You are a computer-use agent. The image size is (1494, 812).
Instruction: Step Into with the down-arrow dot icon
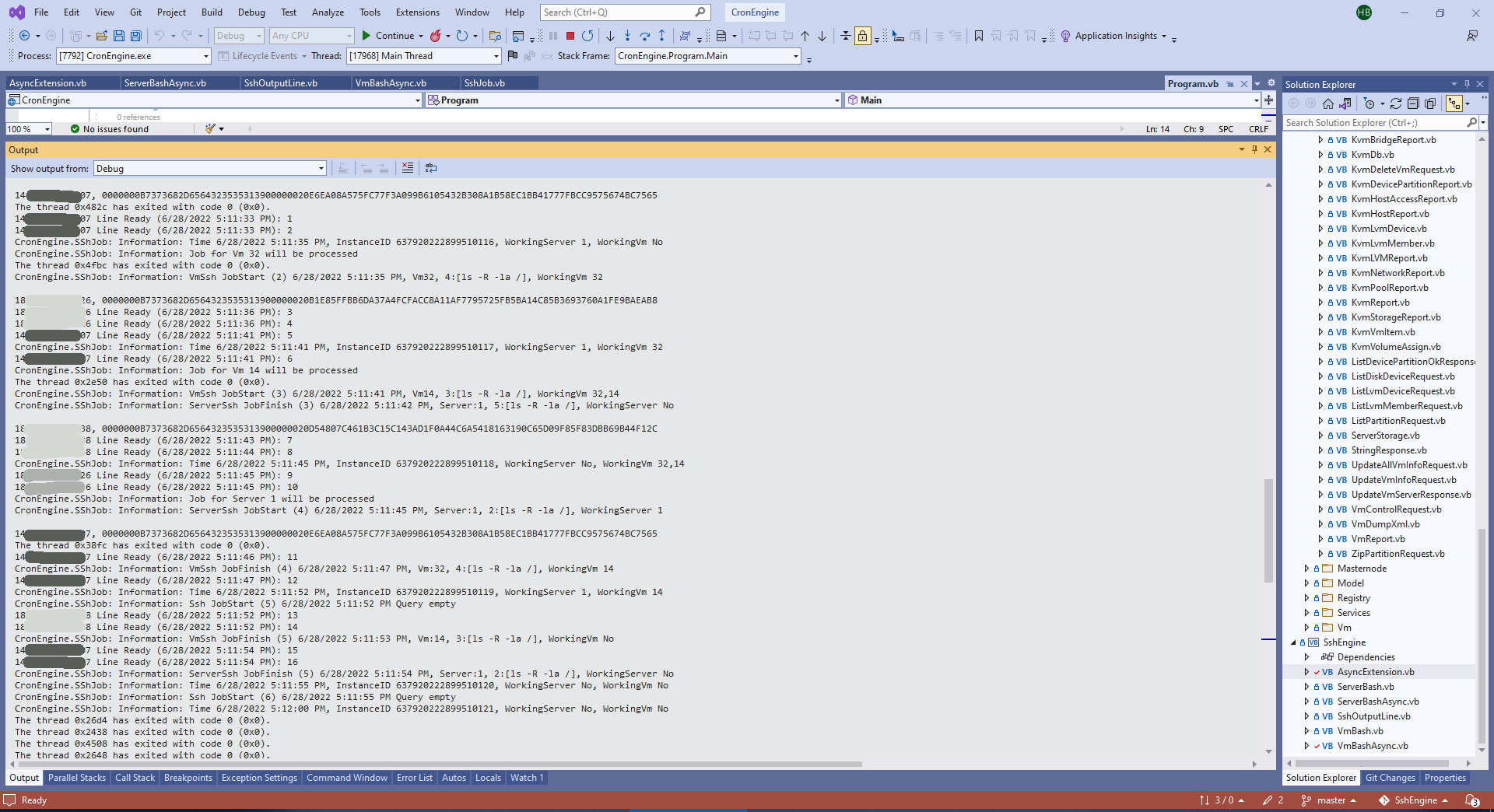[x=627, y=36]
